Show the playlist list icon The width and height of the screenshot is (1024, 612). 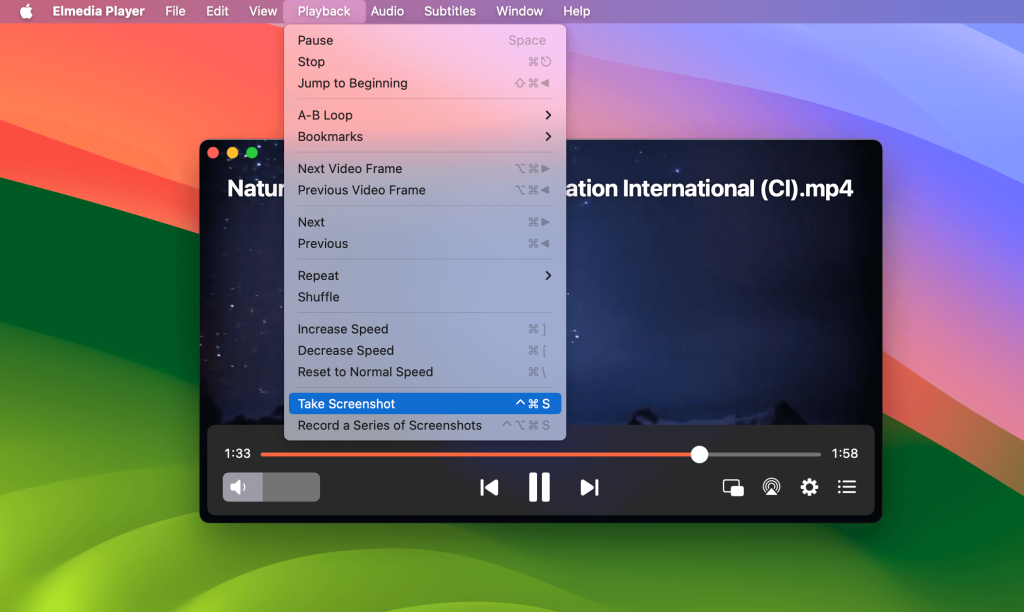click(x=847, y=487)
